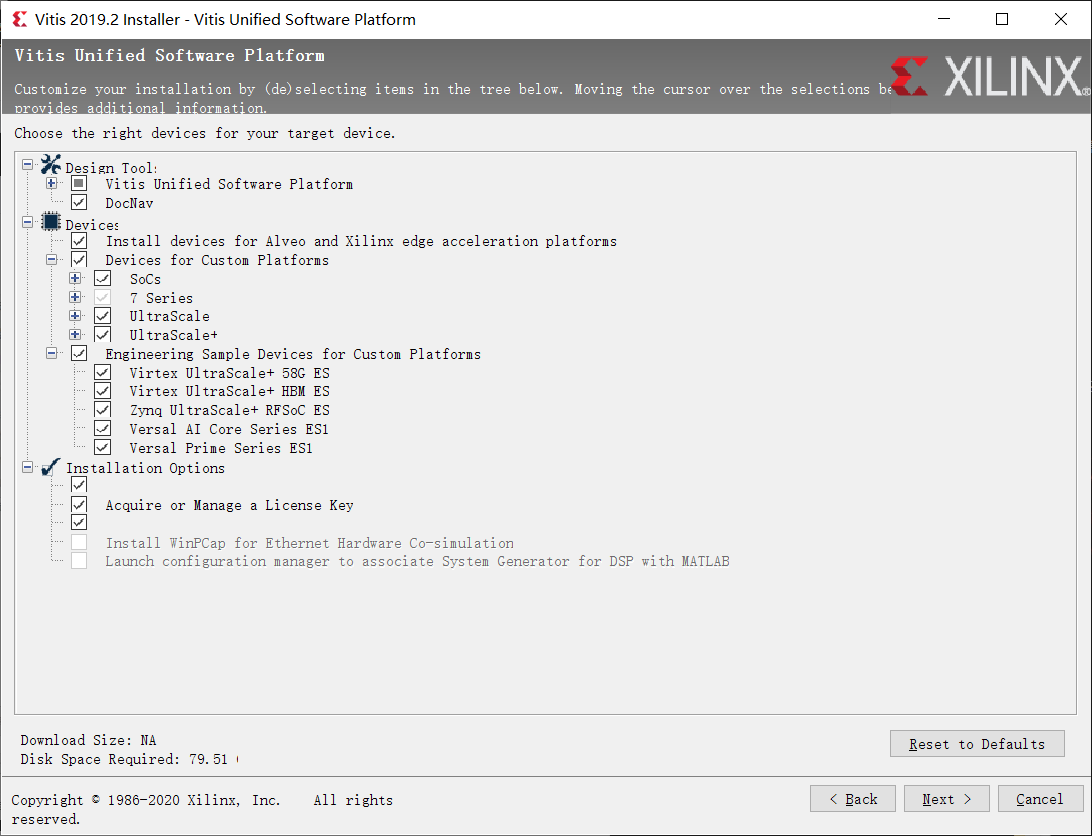Expand the UltraScale tree node
The width and height of the screenshot is (1092, 836).
(75, 316)
